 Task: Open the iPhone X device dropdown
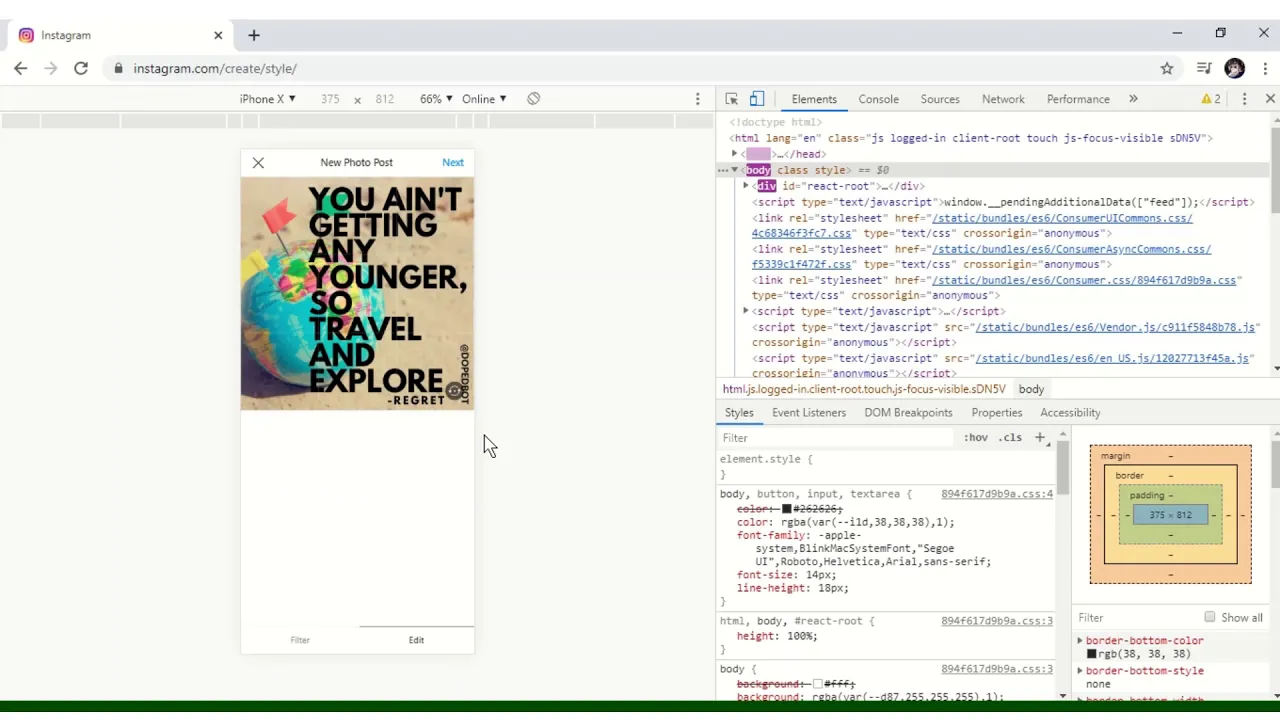pos(267,99)
